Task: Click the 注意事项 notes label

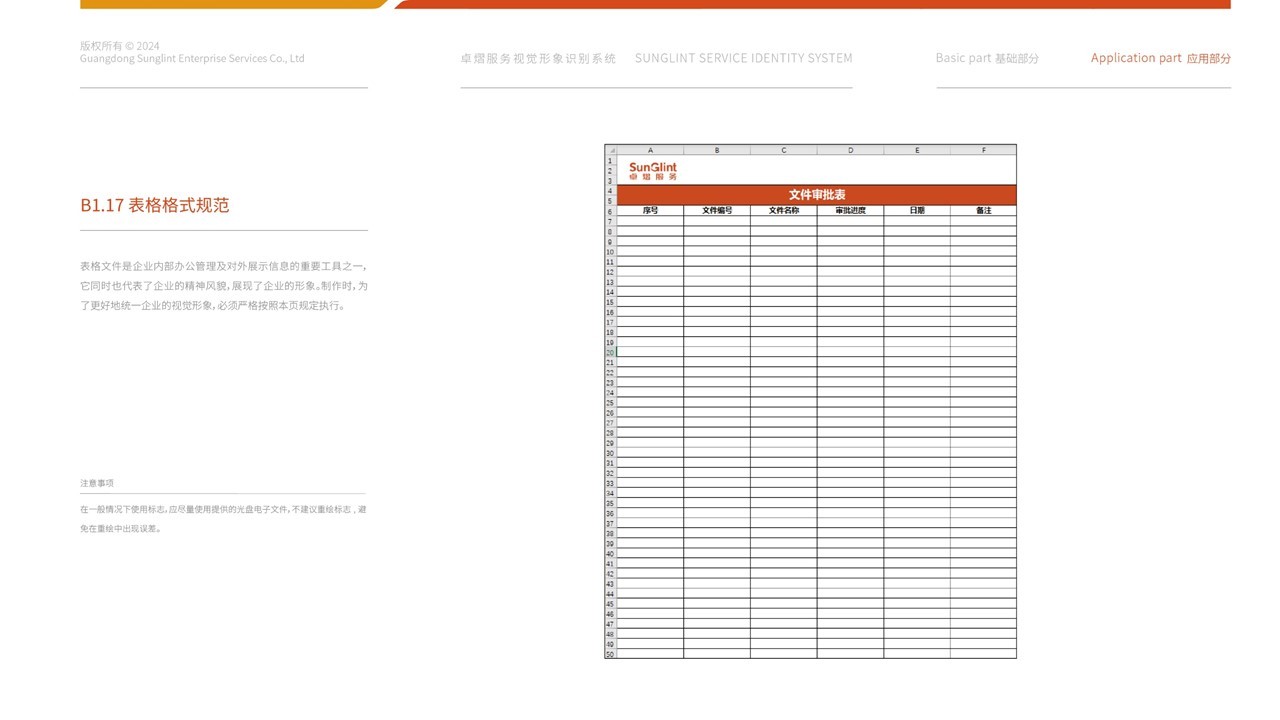Action: (97, 483)
